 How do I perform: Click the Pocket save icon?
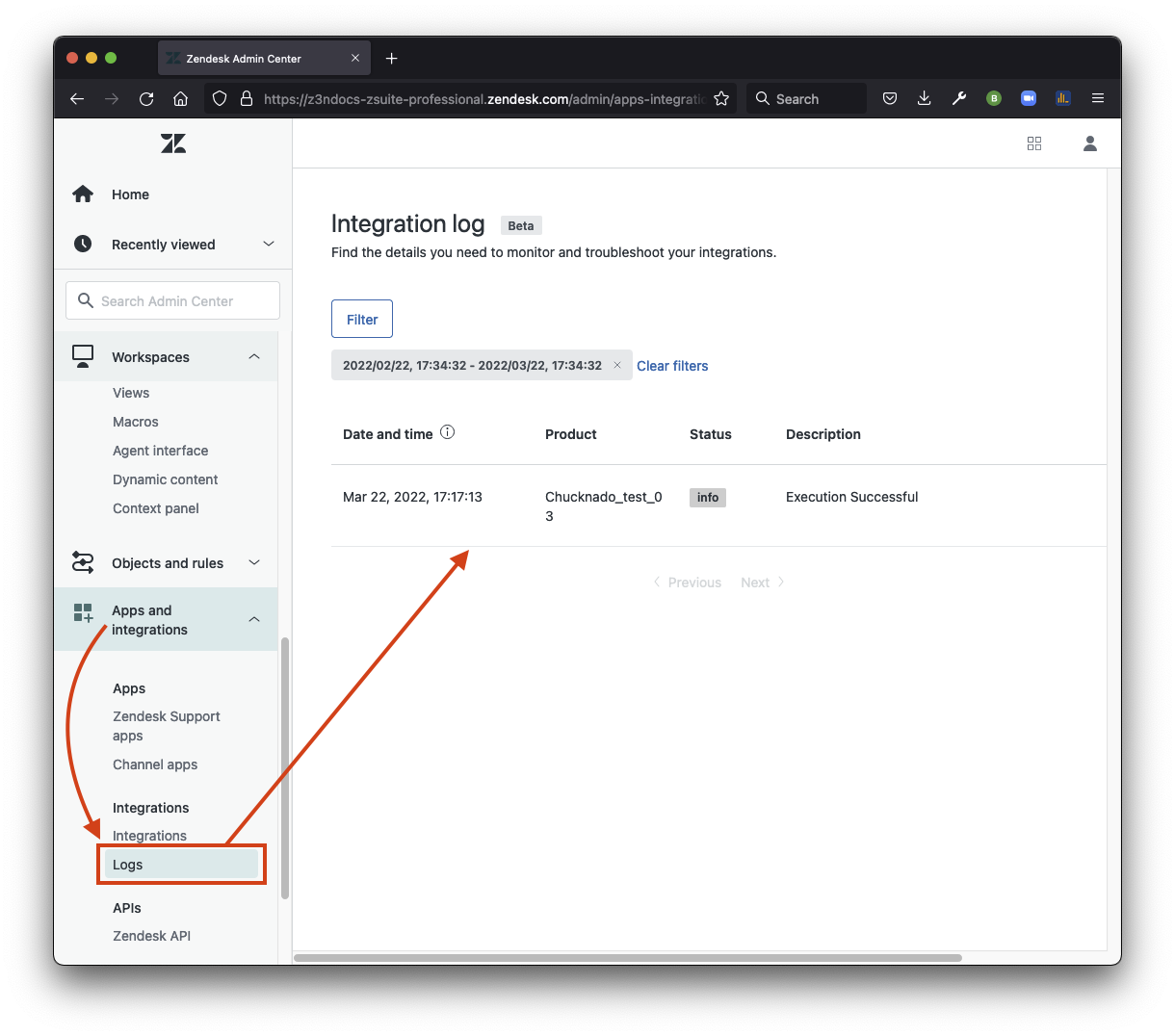890,98
